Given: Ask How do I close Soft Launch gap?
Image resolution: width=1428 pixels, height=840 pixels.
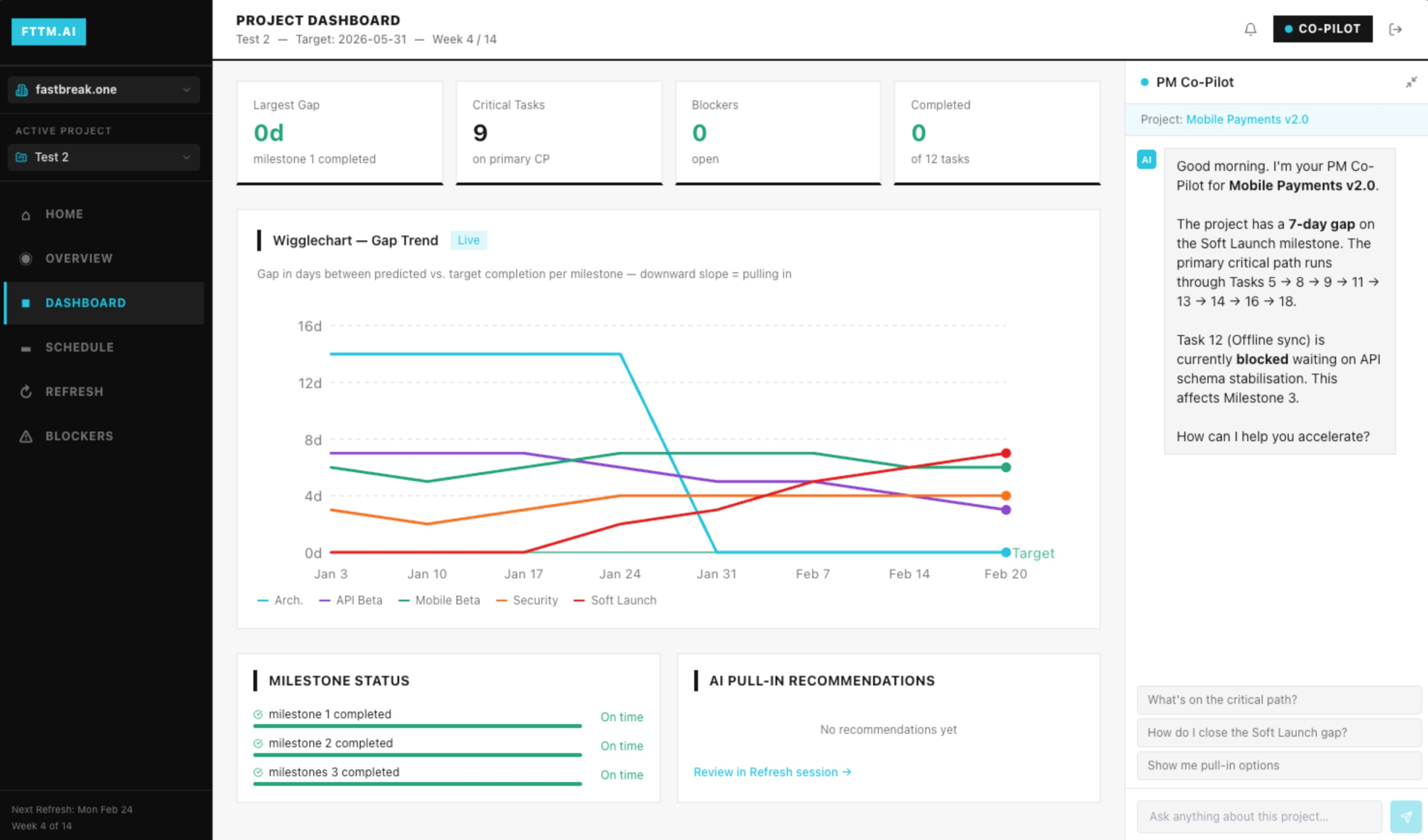Looking at the screenshot, I should click(x=1279, y=732).
